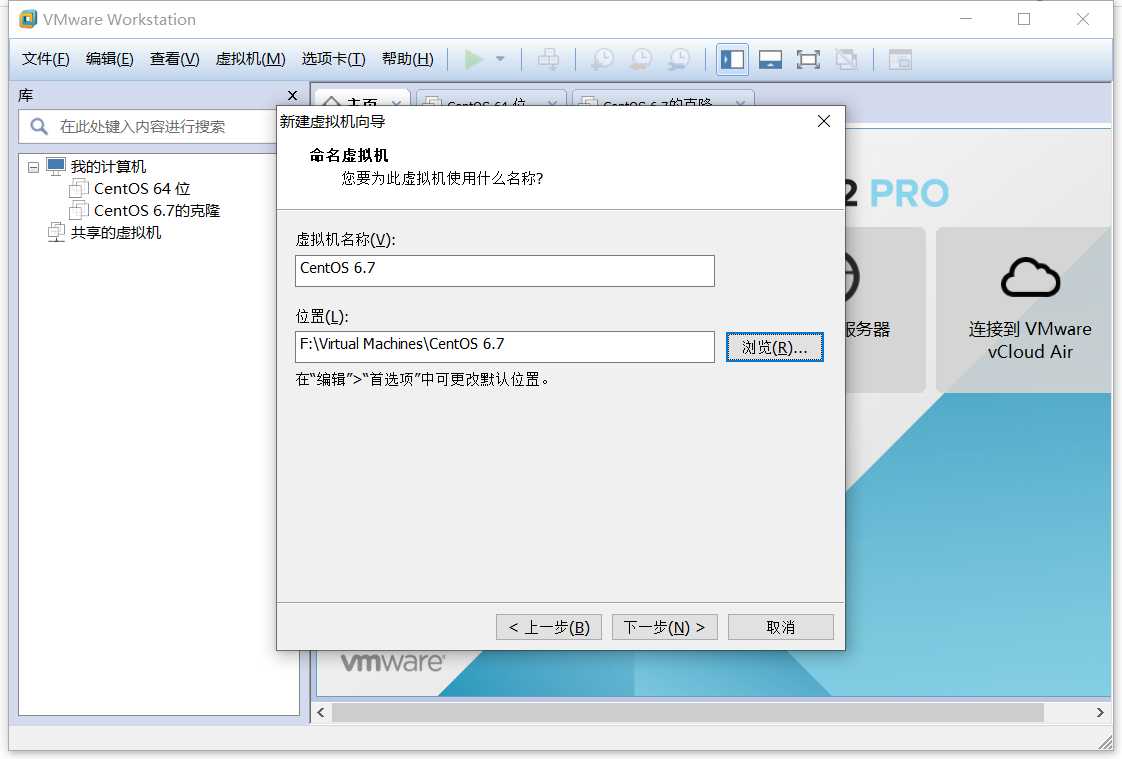The image size is (1122, 759).
Task: Click the 您要为此虚拟机使用什么名称? text
Action: (x=442, y=178)
